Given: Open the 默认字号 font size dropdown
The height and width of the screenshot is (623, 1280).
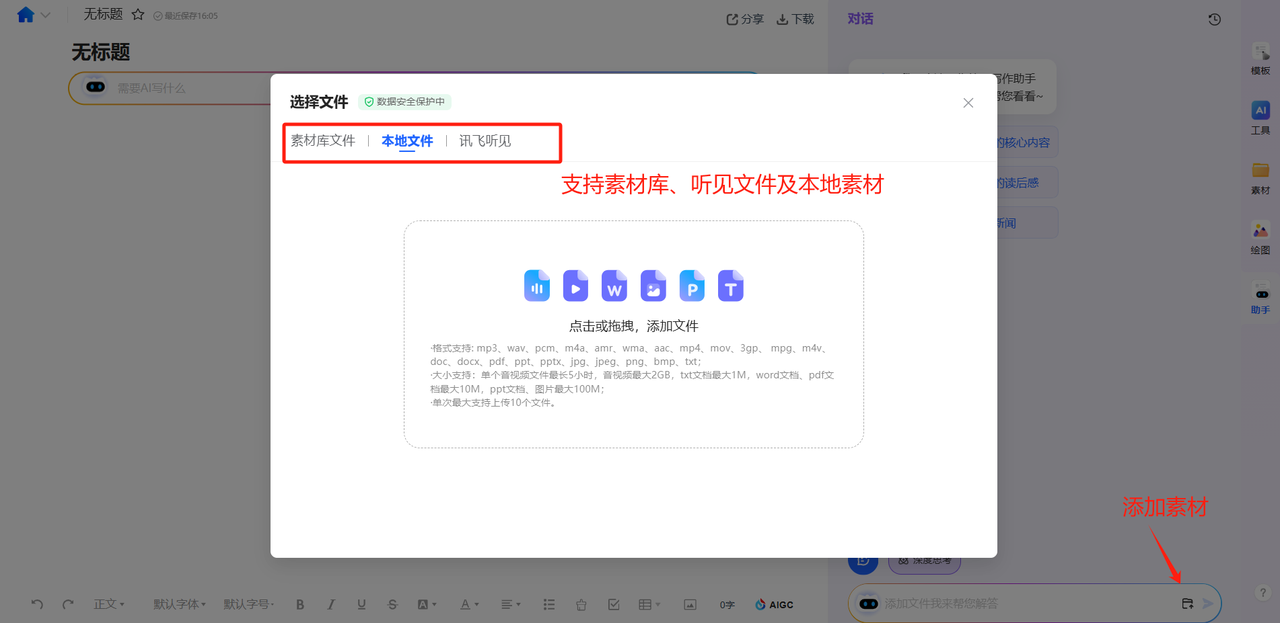Looking at the screenshot, I should [250, 604].
